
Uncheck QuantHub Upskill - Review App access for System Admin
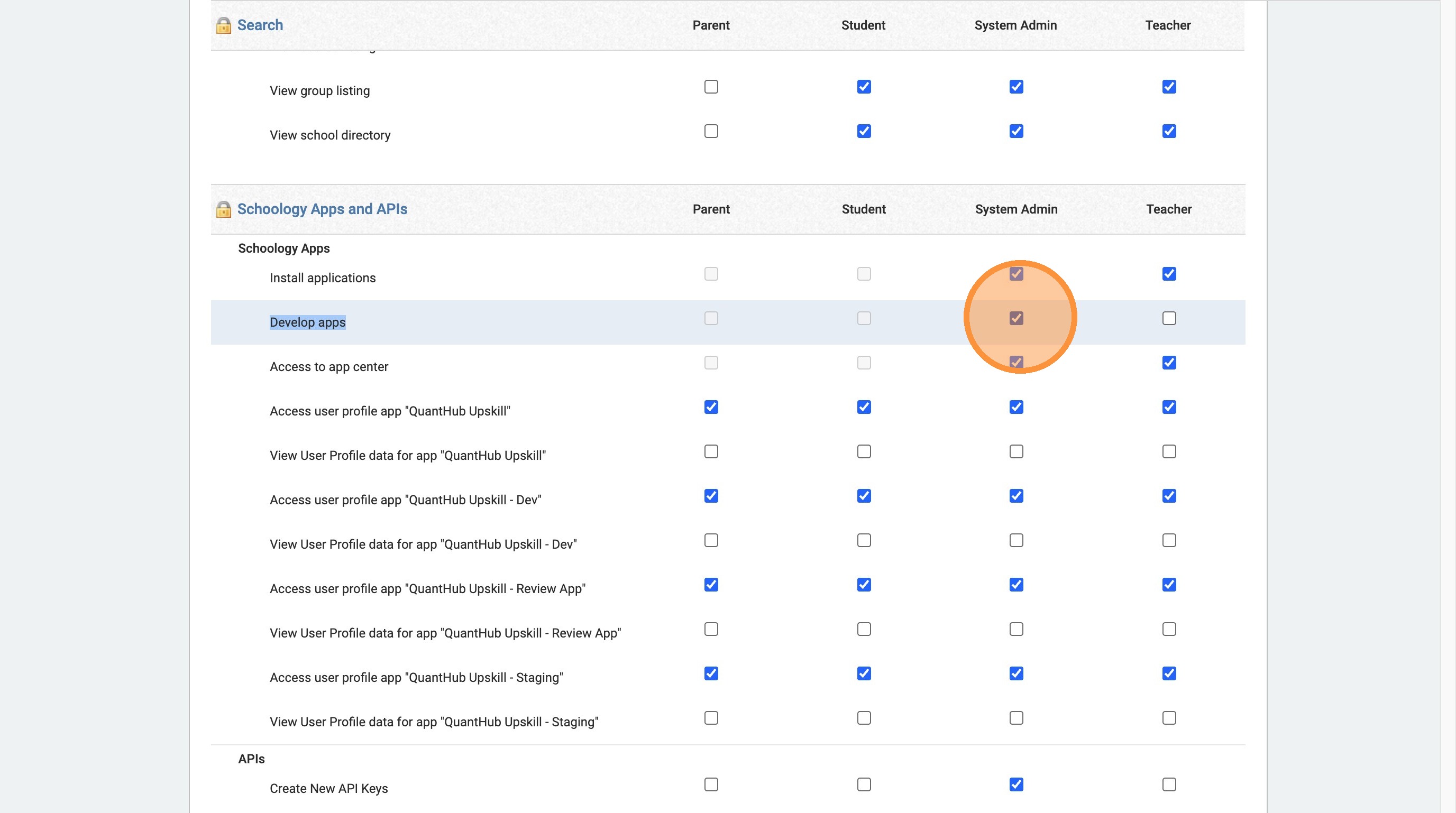(x=1017, y=585)
